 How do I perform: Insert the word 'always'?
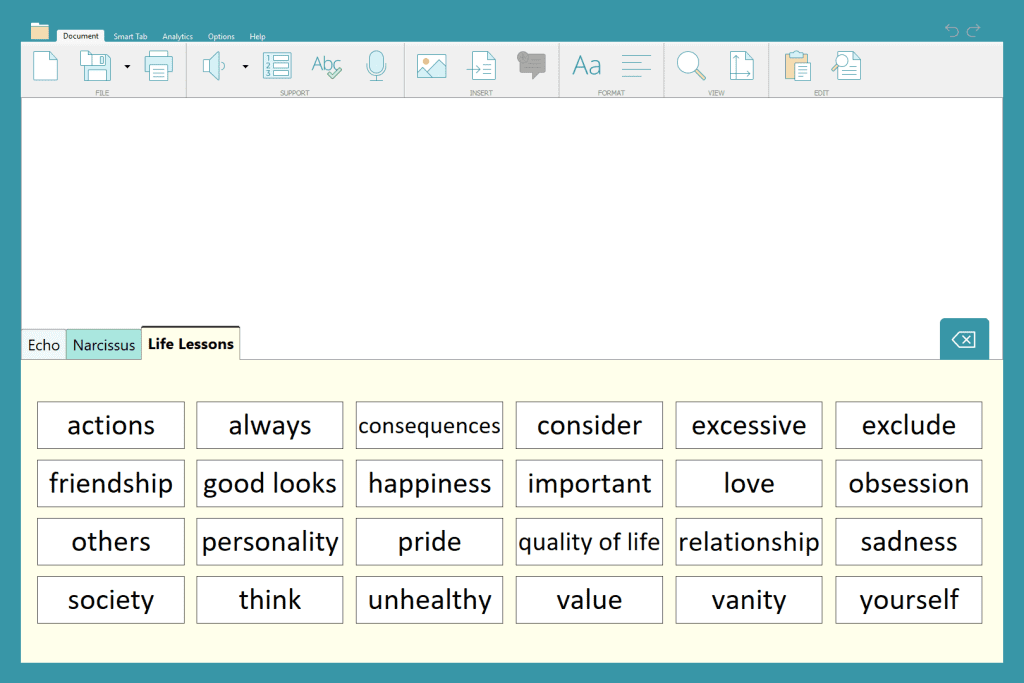(270, 425)
